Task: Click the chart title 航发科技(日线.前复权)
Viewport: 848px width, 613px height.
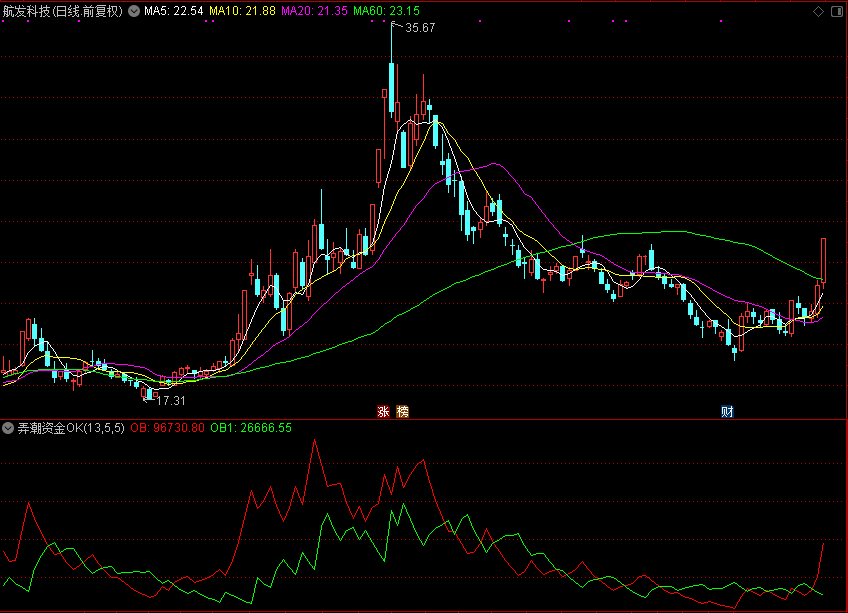Action: [x=62, y=11]
